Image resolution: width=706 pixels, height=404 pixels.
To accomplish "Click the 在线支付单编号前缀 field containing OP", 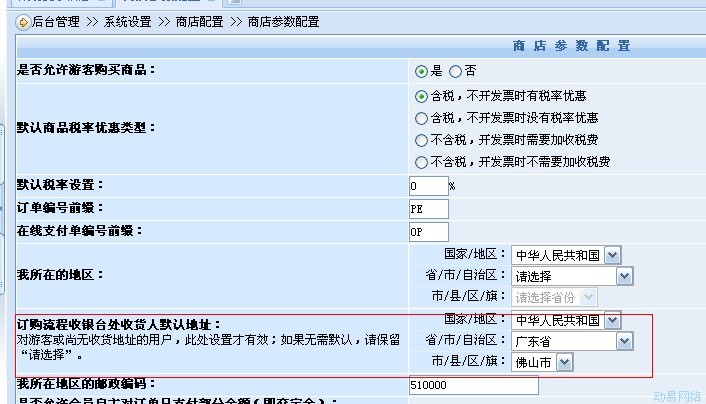I will point(428,231).
